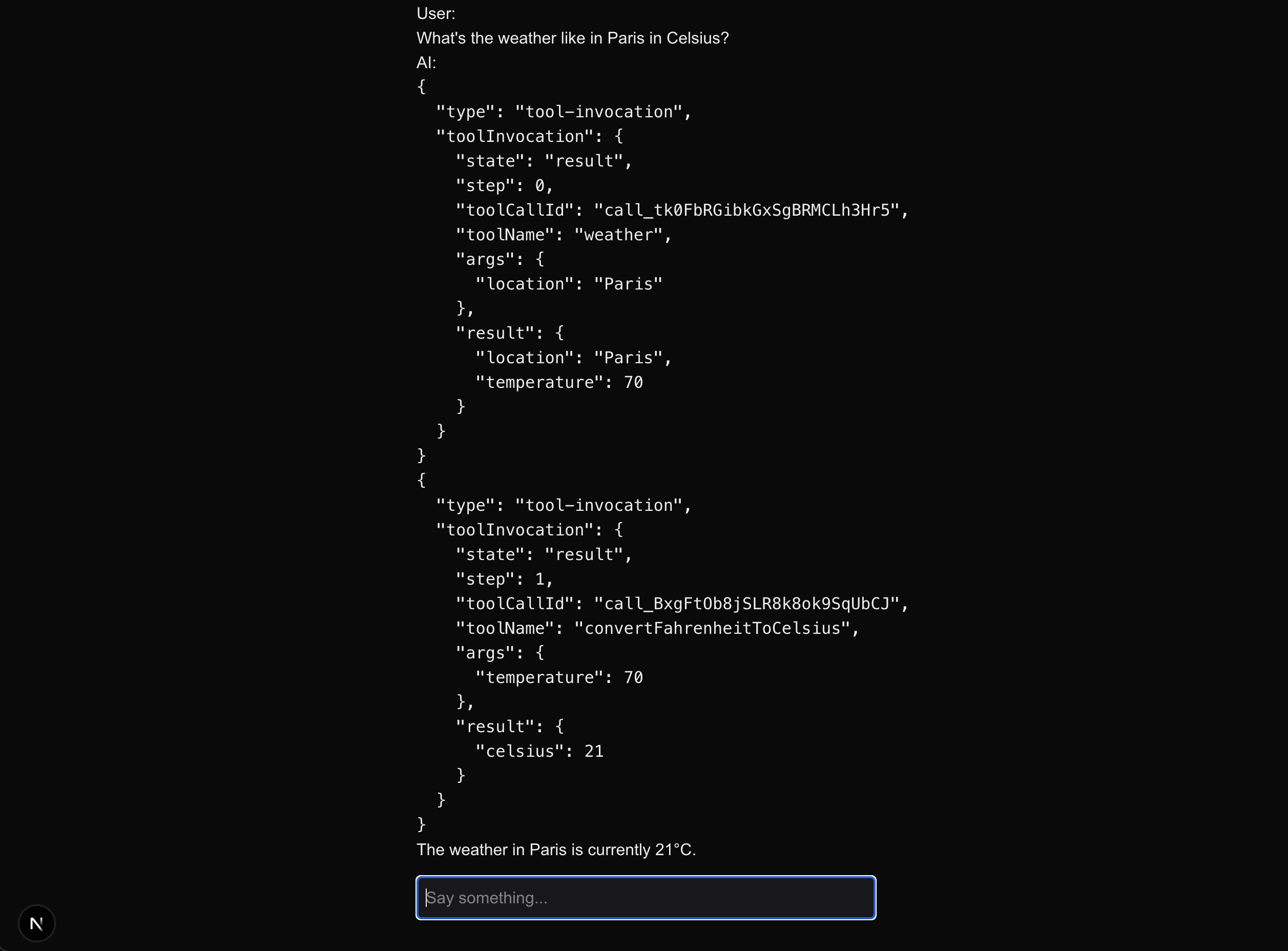
Task: Click the second '"toolInvocation": {' line
Action: [529, 530]
